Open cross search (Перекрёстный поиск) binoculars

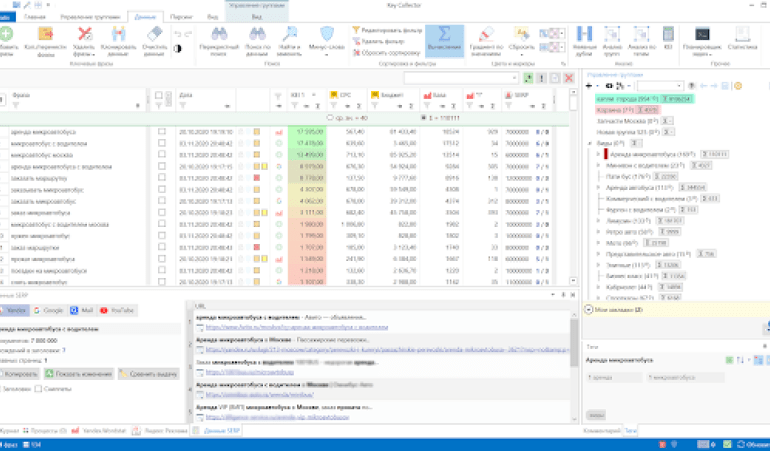click(x=219, y=41)
